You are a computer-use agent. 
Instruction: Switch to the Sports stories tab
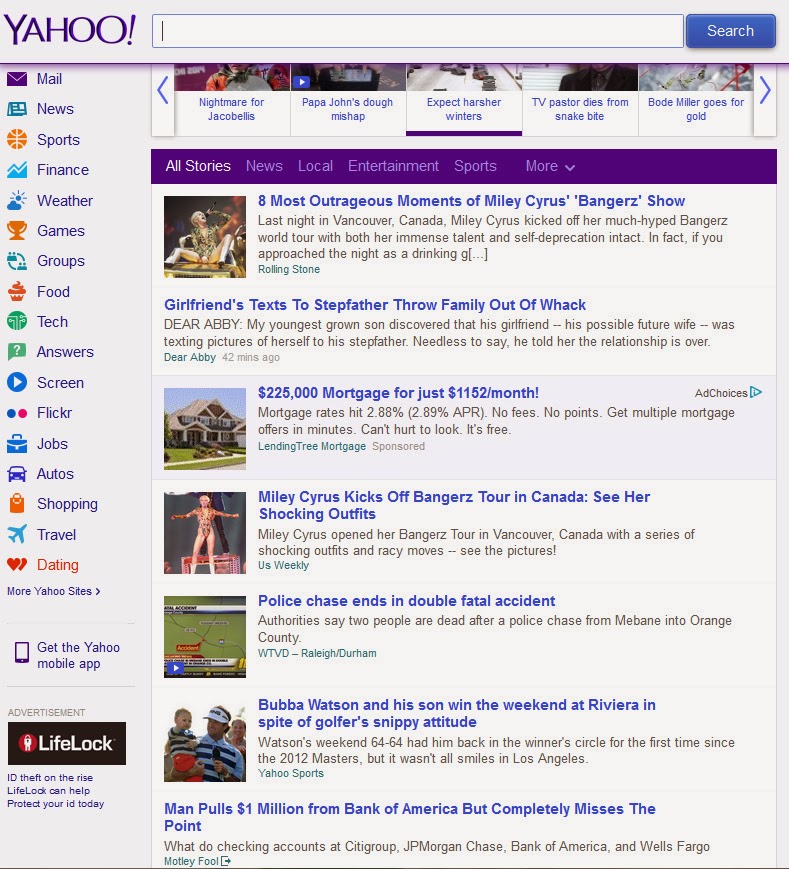click(475, 166)
